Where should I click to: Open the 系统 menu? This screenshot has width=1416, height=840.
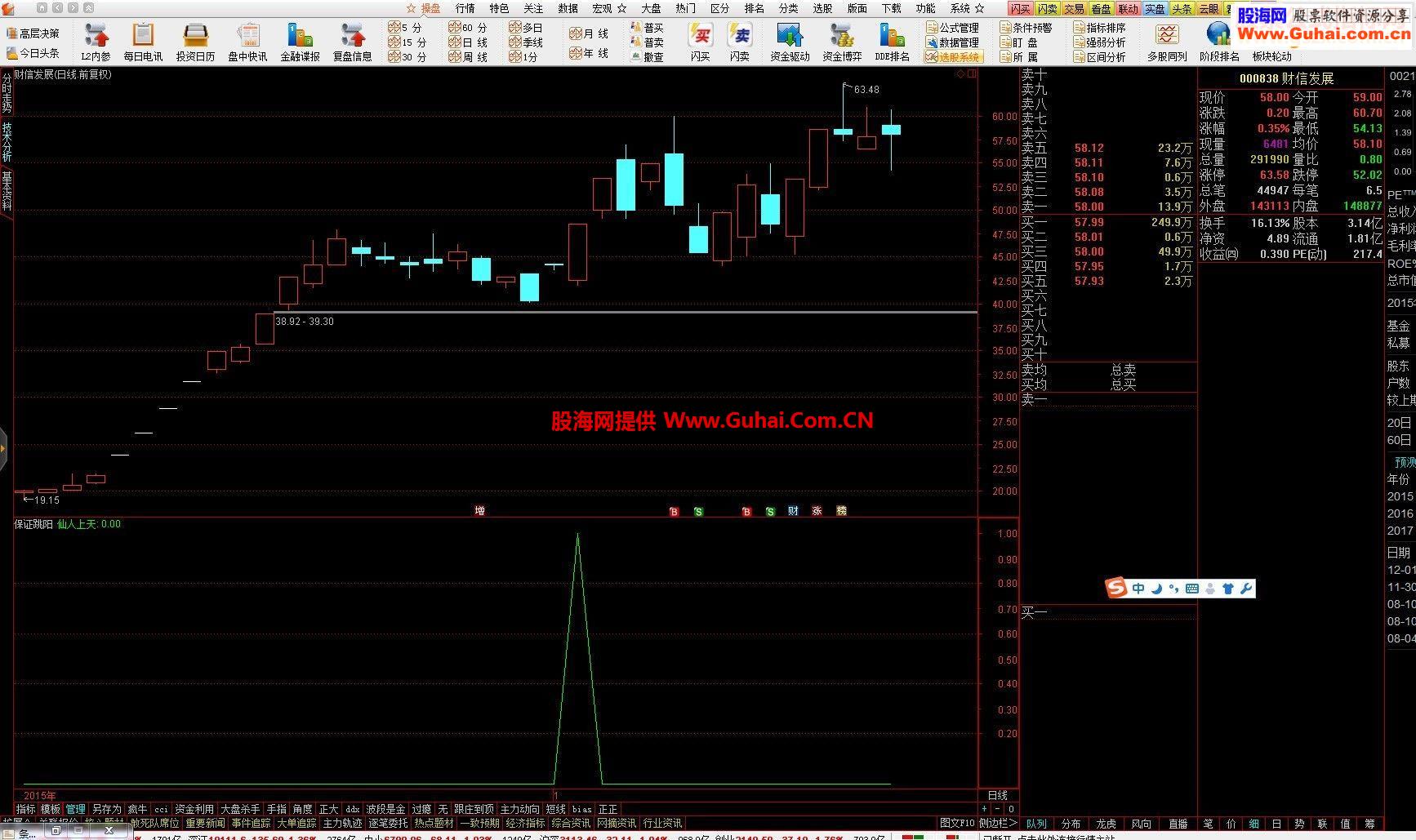(960, 8)
